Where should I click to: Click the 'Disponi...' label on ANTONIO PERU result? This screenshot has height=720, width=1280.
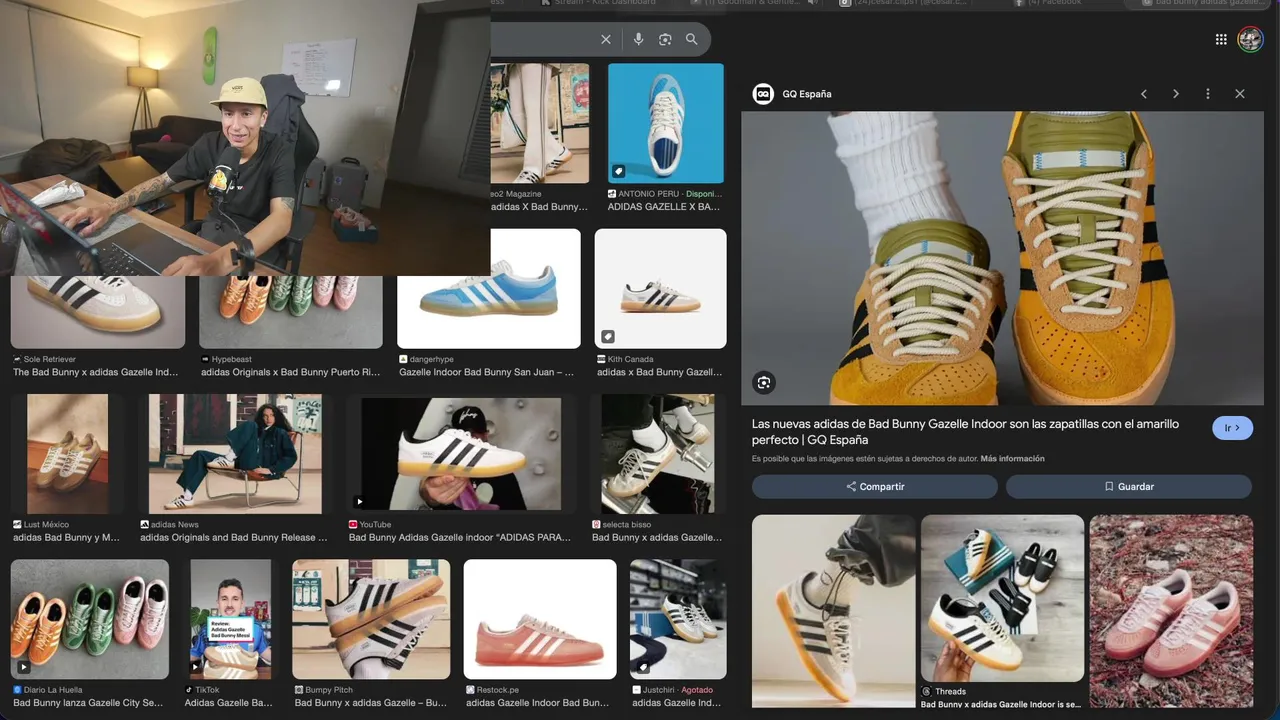[705, 194]
